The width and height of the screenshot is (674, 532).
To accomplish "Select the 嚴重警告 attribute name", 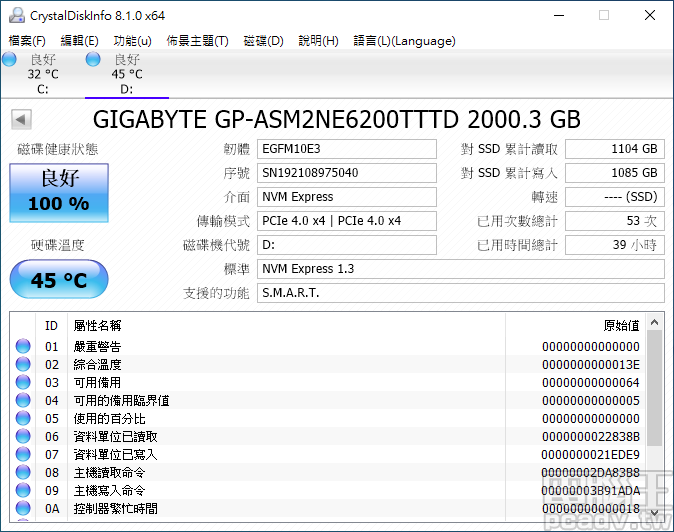I will click(x=97, y=346).
